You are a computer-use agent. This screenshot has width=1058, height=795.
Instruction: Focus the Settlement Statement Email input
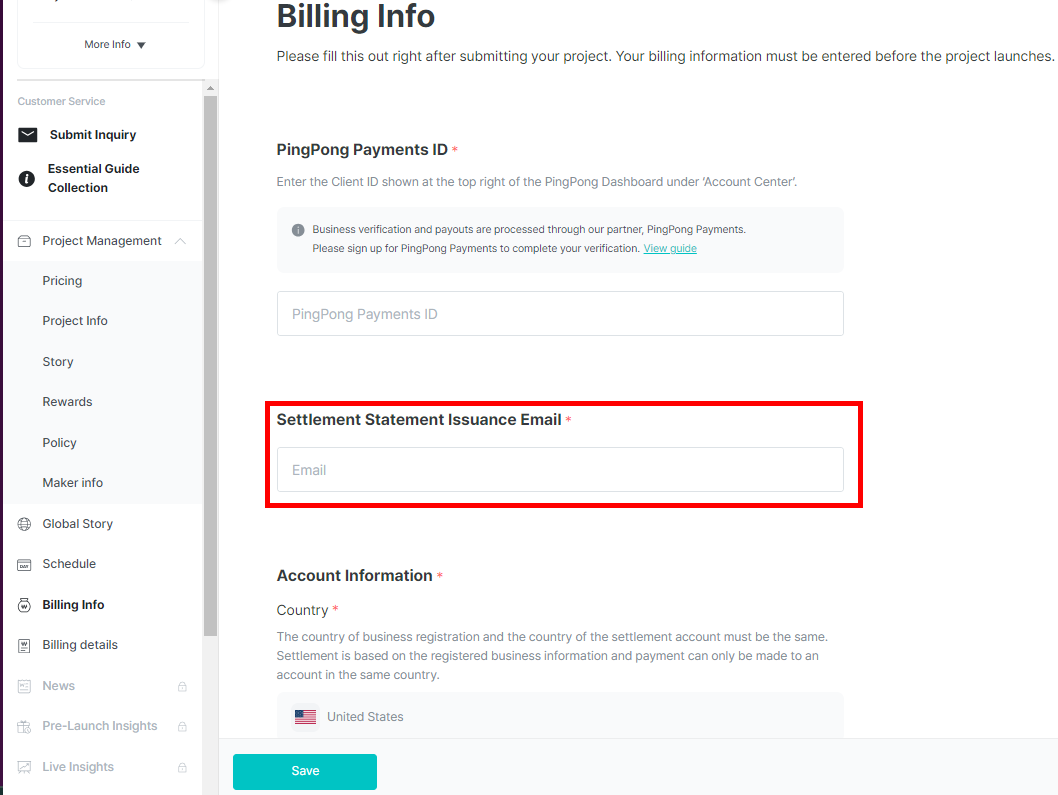[560, 470]
